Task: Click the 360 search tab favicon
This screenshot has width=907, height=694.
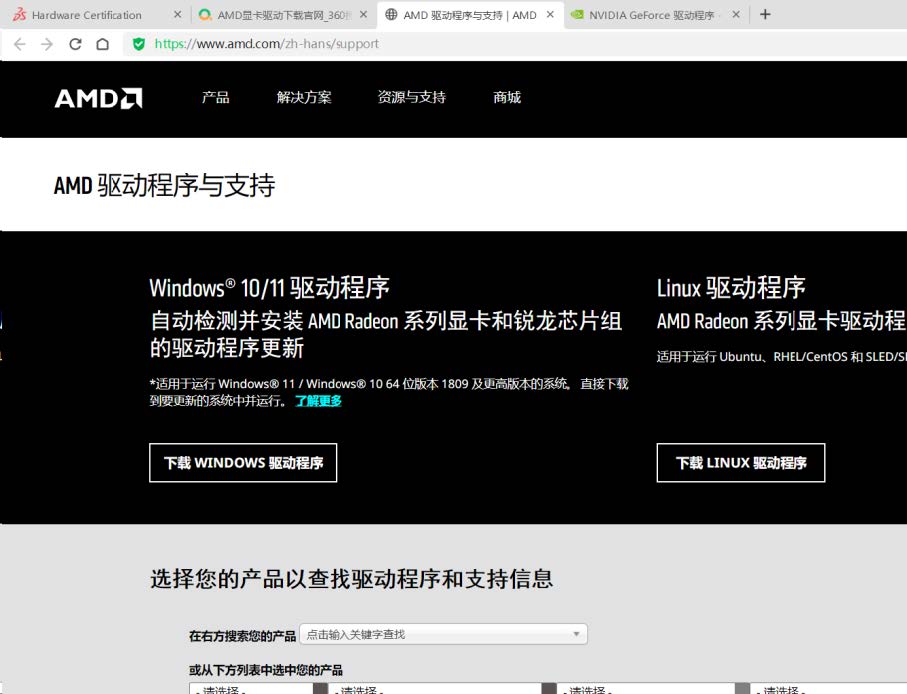Action: (x=205, y=15)
